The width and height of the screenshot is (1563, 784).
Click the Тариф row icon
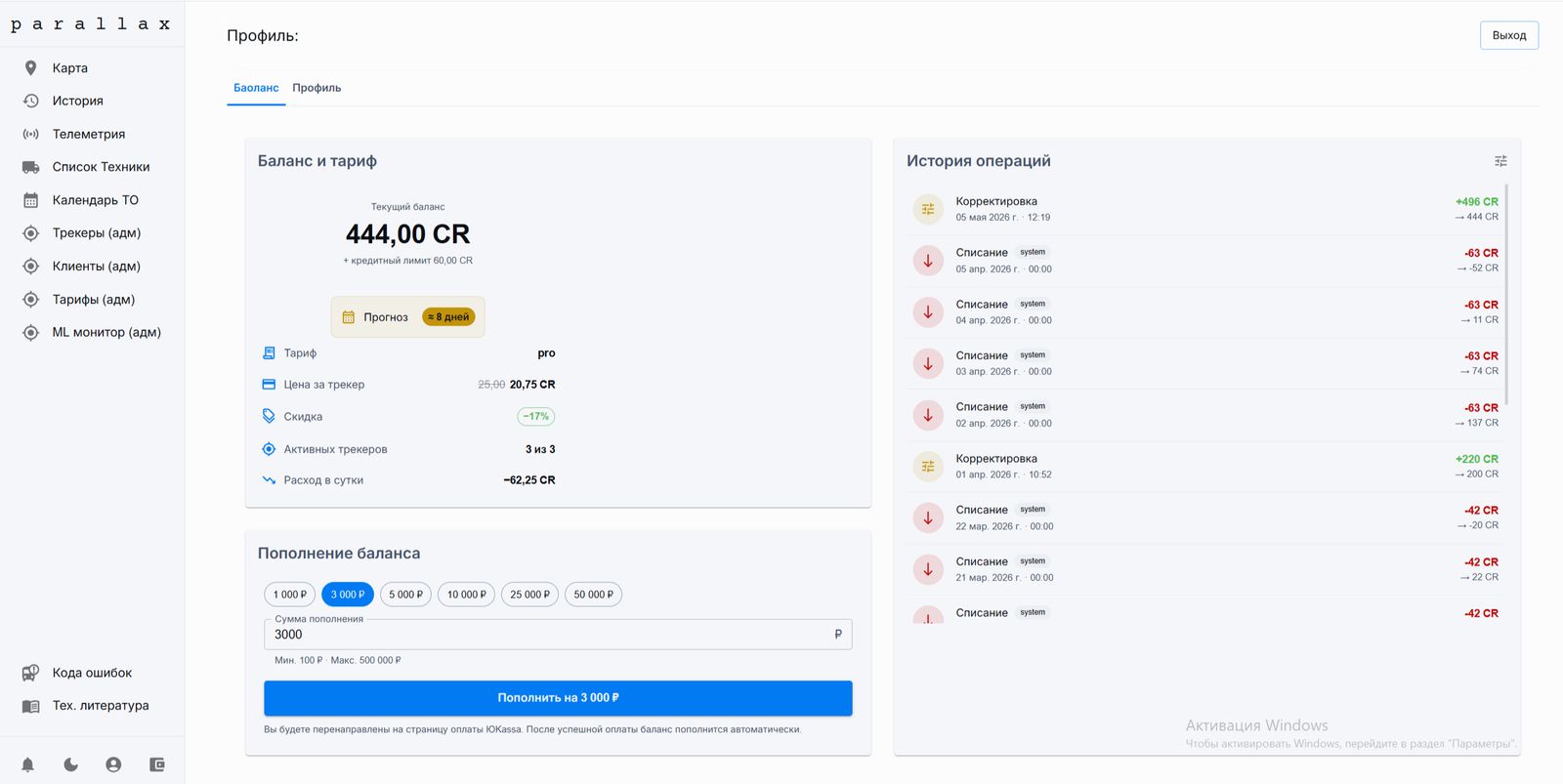pos(269,353)
